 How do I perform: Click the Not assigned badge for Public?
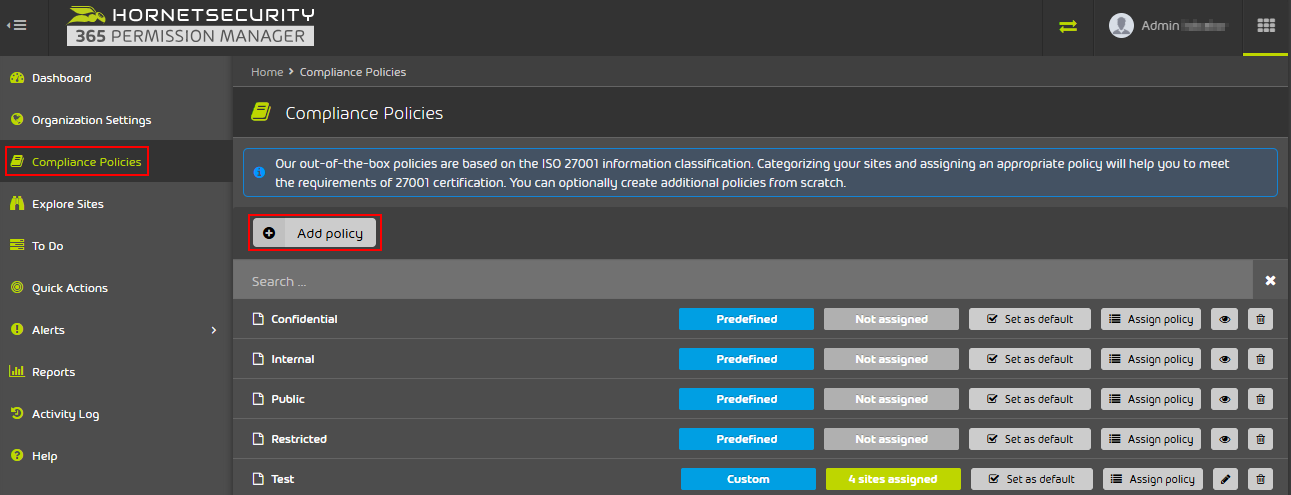click(891, 399)
